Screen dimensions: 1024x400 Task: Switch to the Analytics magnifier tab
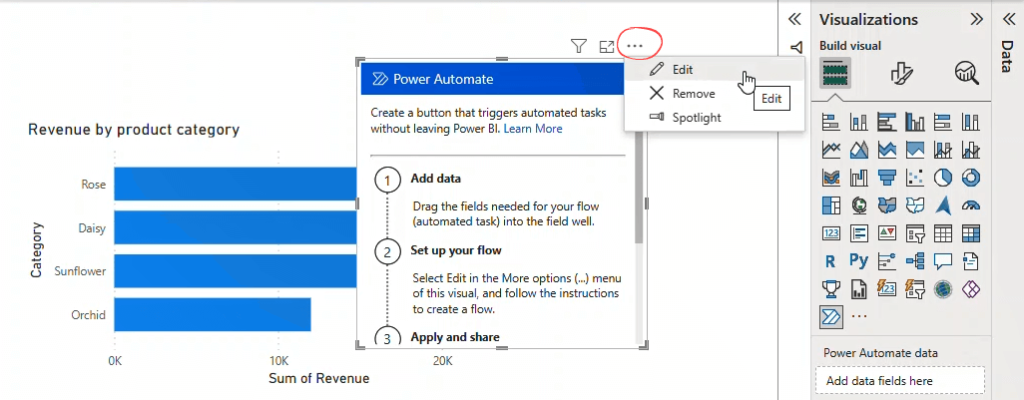[967, 73]
